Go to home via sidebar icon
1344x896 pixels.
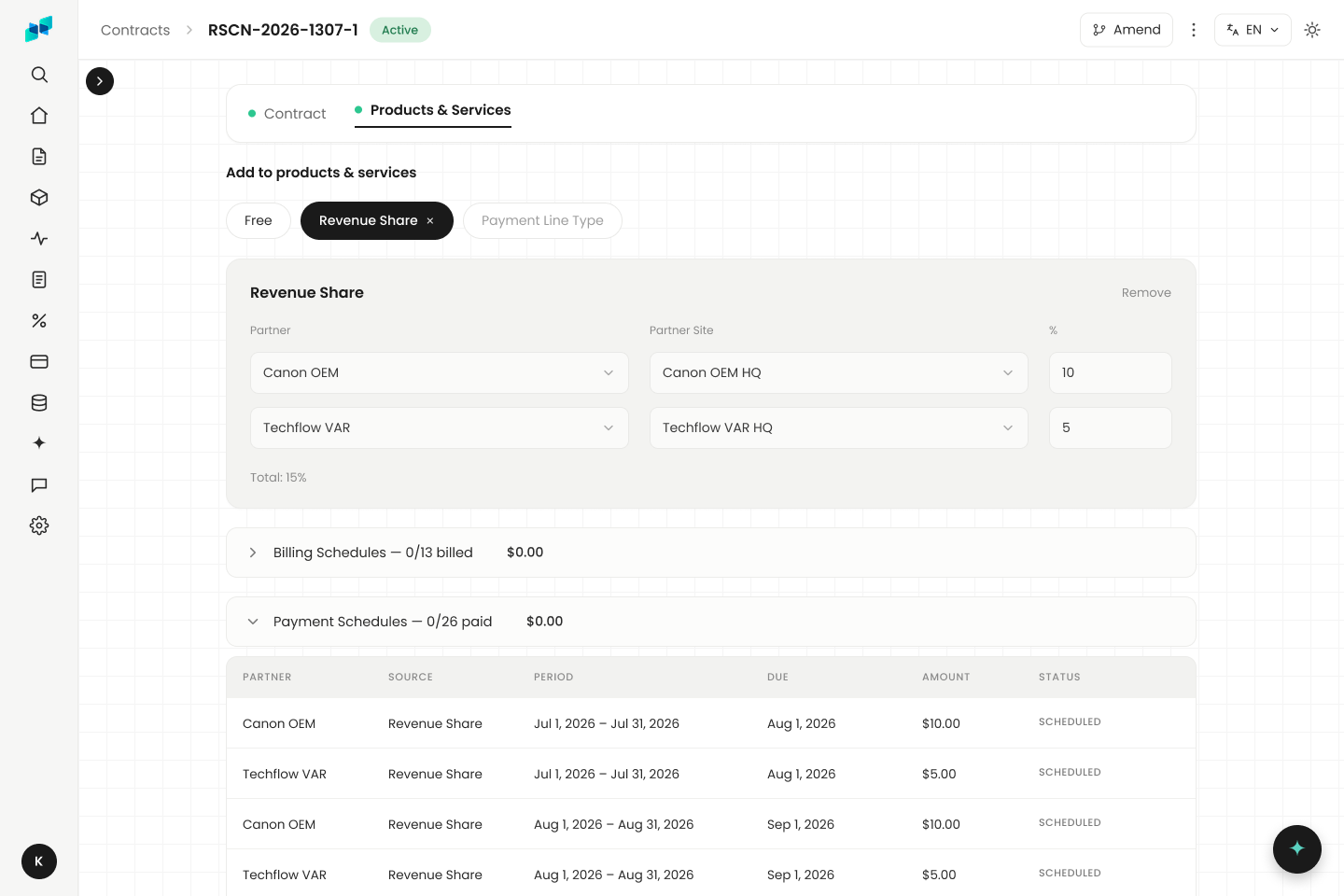tap(39, 116)
